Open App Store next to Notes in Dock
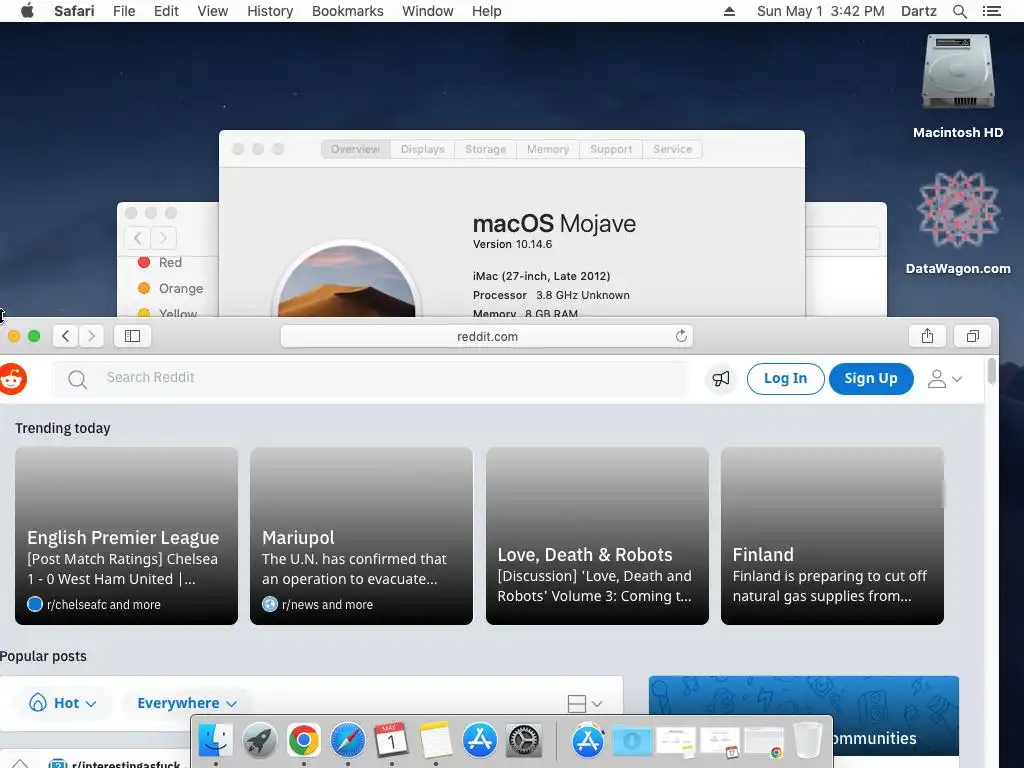Image resolution: width=1024 pixels, height=768 pixels. click(x=479, y=741)
